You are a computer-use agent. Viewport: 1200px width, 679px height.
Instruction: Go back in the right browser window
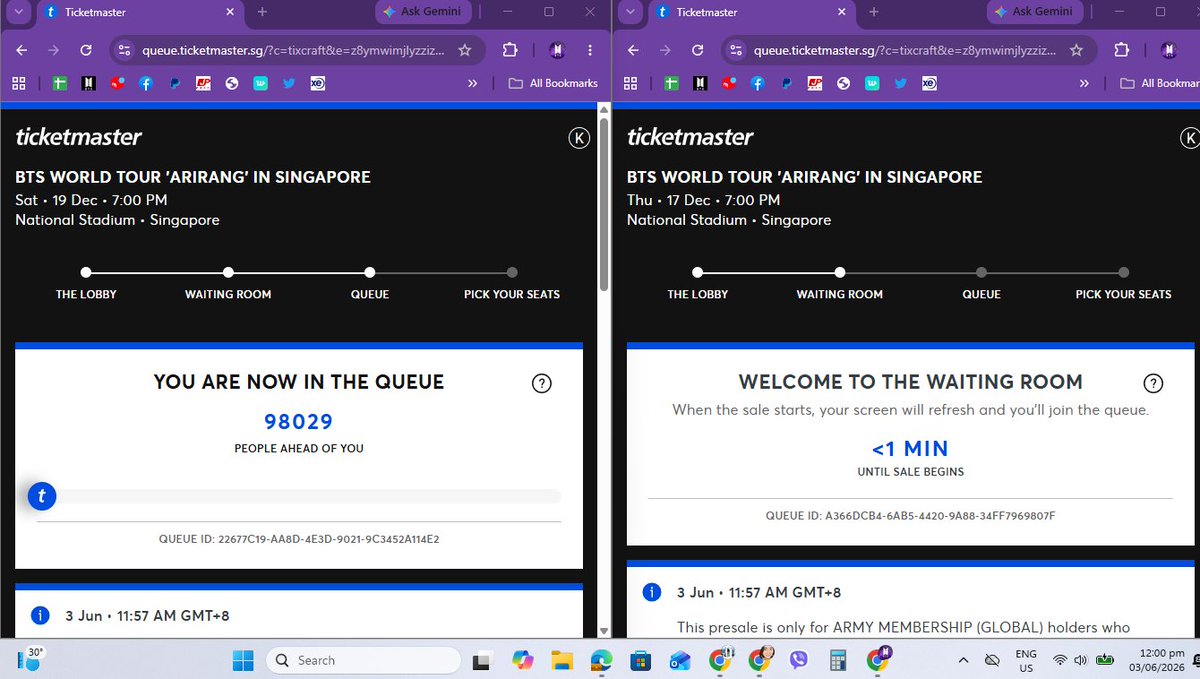pyautogui.click(x=633, y=50)
